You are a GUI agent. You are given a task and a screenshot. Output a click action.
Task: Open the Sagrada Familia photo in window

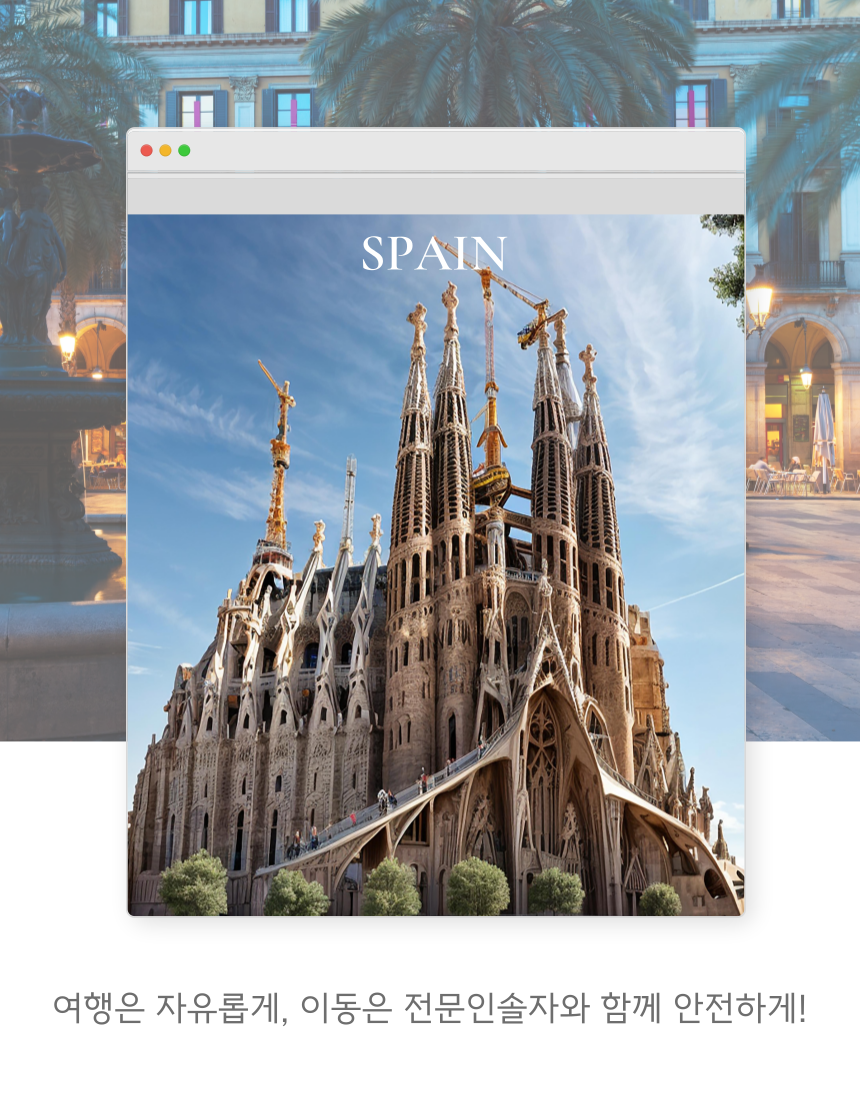(x=436, y=565)
